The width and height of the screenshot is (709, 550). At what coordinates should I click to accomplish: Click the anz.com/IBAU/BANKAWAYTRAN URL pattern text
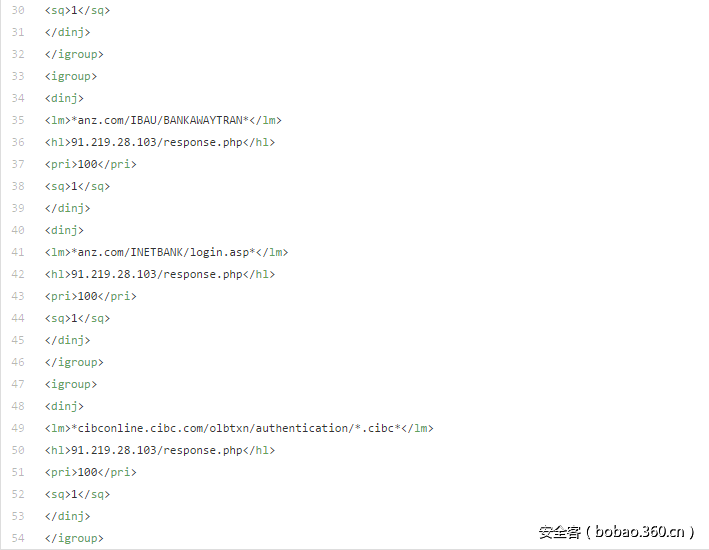click(163, 120)
